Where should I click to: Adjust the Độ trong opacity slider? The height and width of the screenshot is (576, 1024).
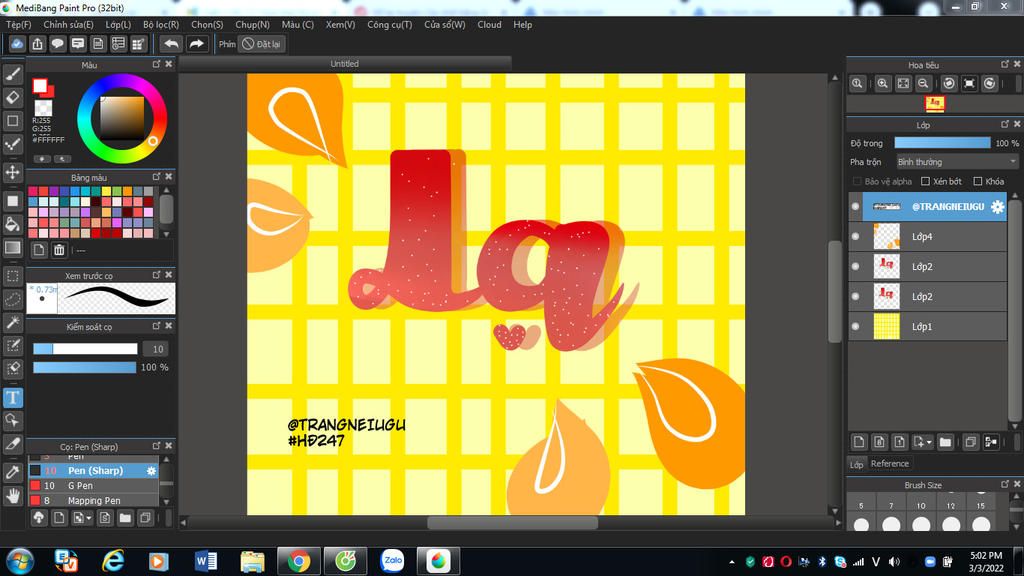tap(942, 142)
